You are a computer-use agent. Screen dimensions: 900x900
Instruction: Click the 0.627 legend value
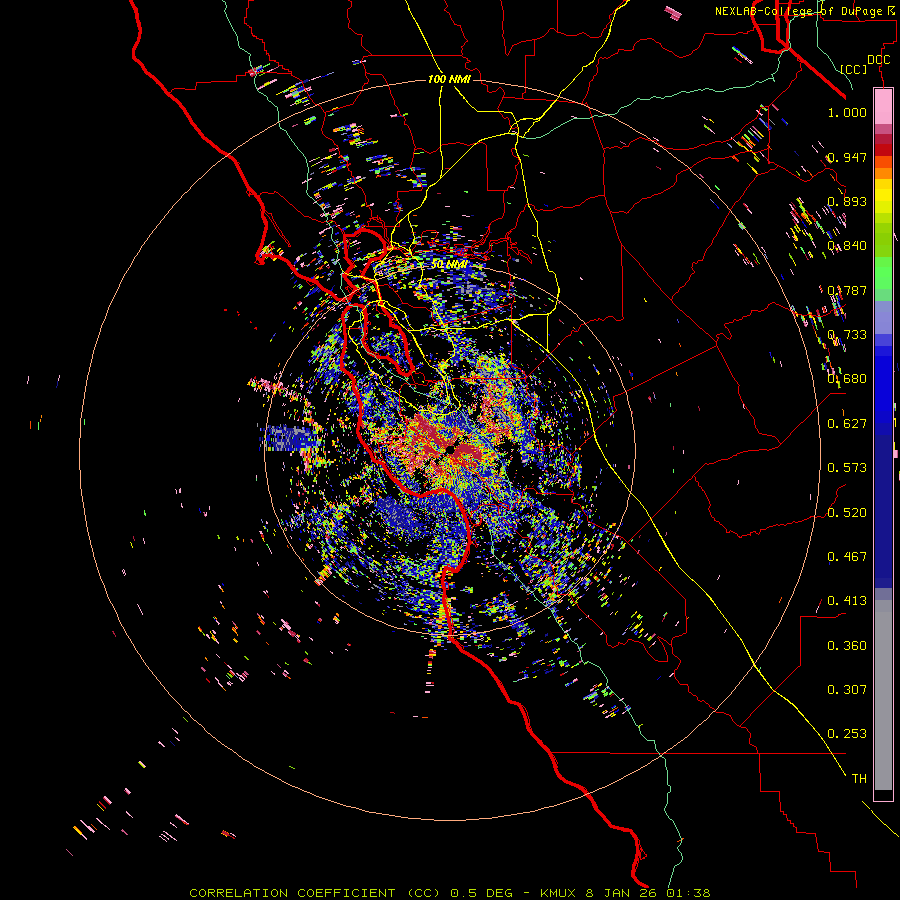tap(847, 424)
